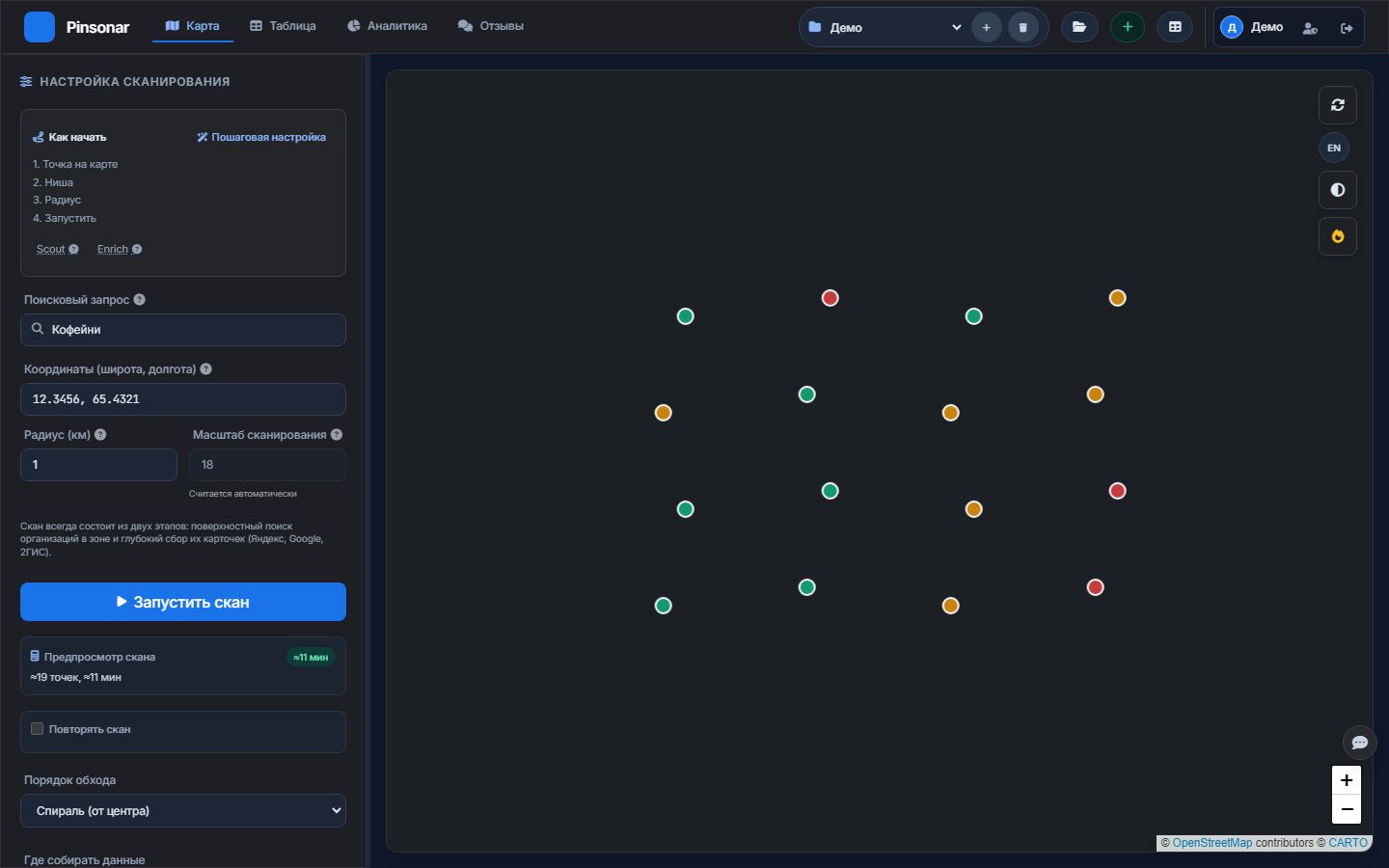Click the Запустить скан button

[183, 602]
